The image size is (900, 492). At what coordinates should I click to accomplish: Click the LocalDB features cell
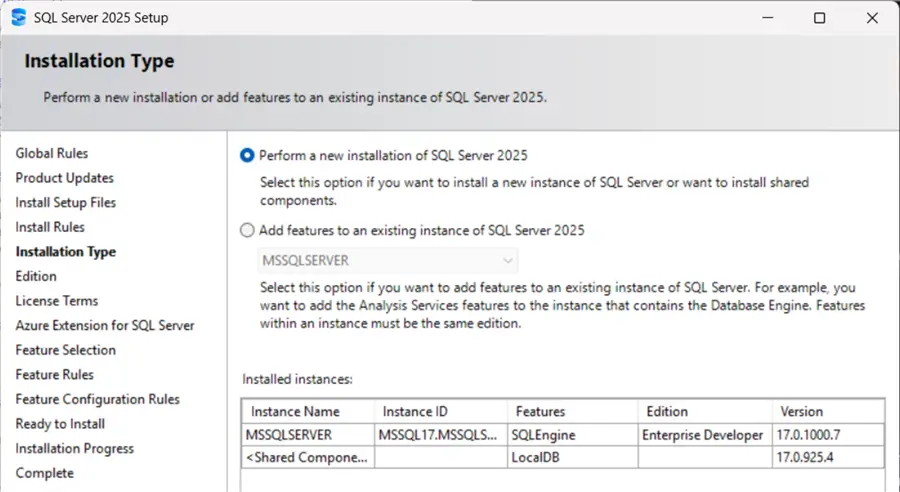coord(573,458)
